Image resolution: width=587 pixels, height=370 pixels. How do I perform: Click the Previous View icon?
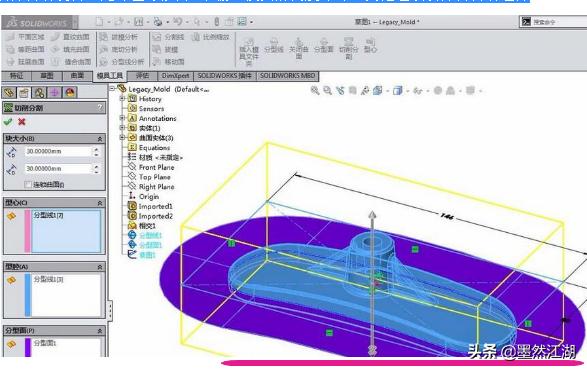(340, 90)
